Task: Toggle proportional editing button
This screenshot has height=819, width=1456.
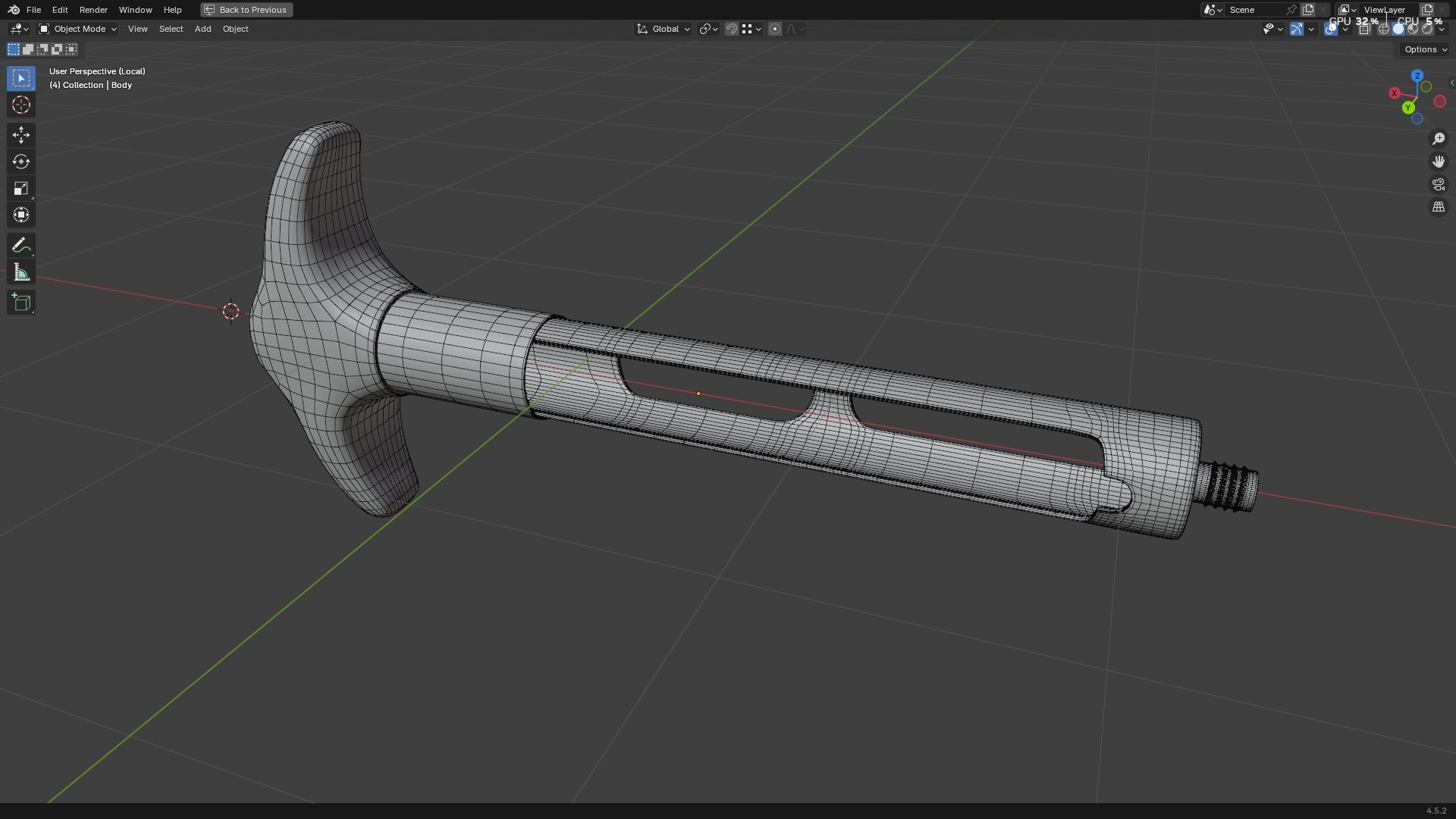Action: pos(775,29)
